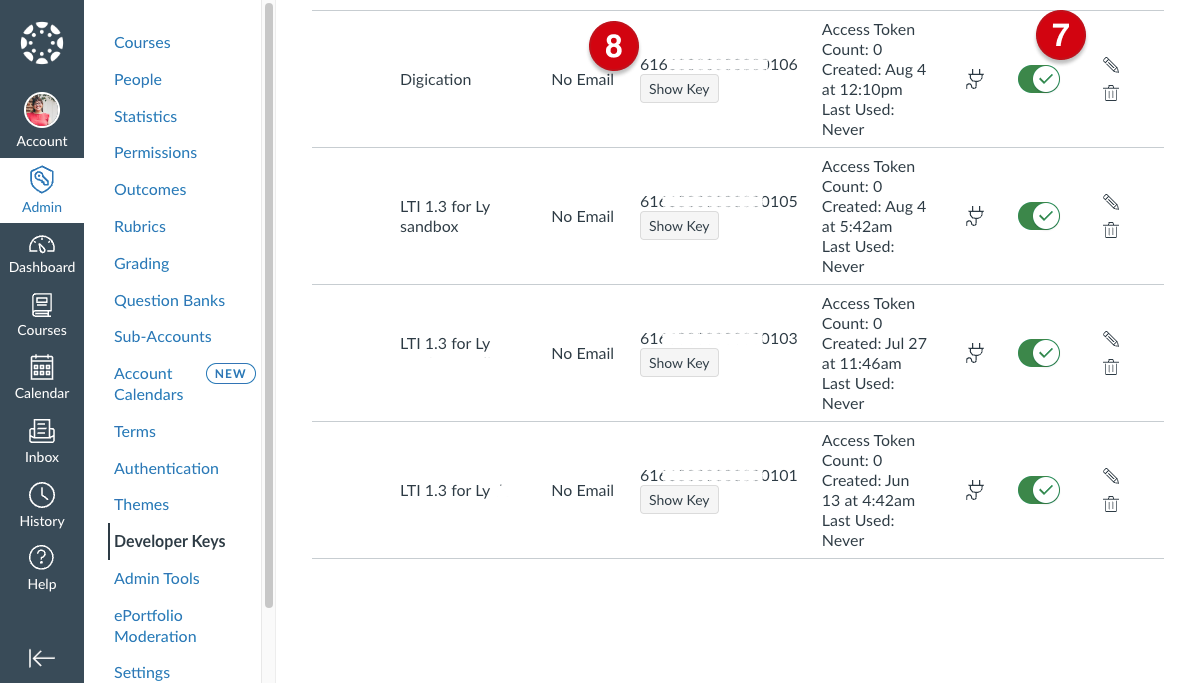Open Developer Keys in admin menu
Screen dimensions: 1200x683
pyautogui.click(x=170, y=541)
